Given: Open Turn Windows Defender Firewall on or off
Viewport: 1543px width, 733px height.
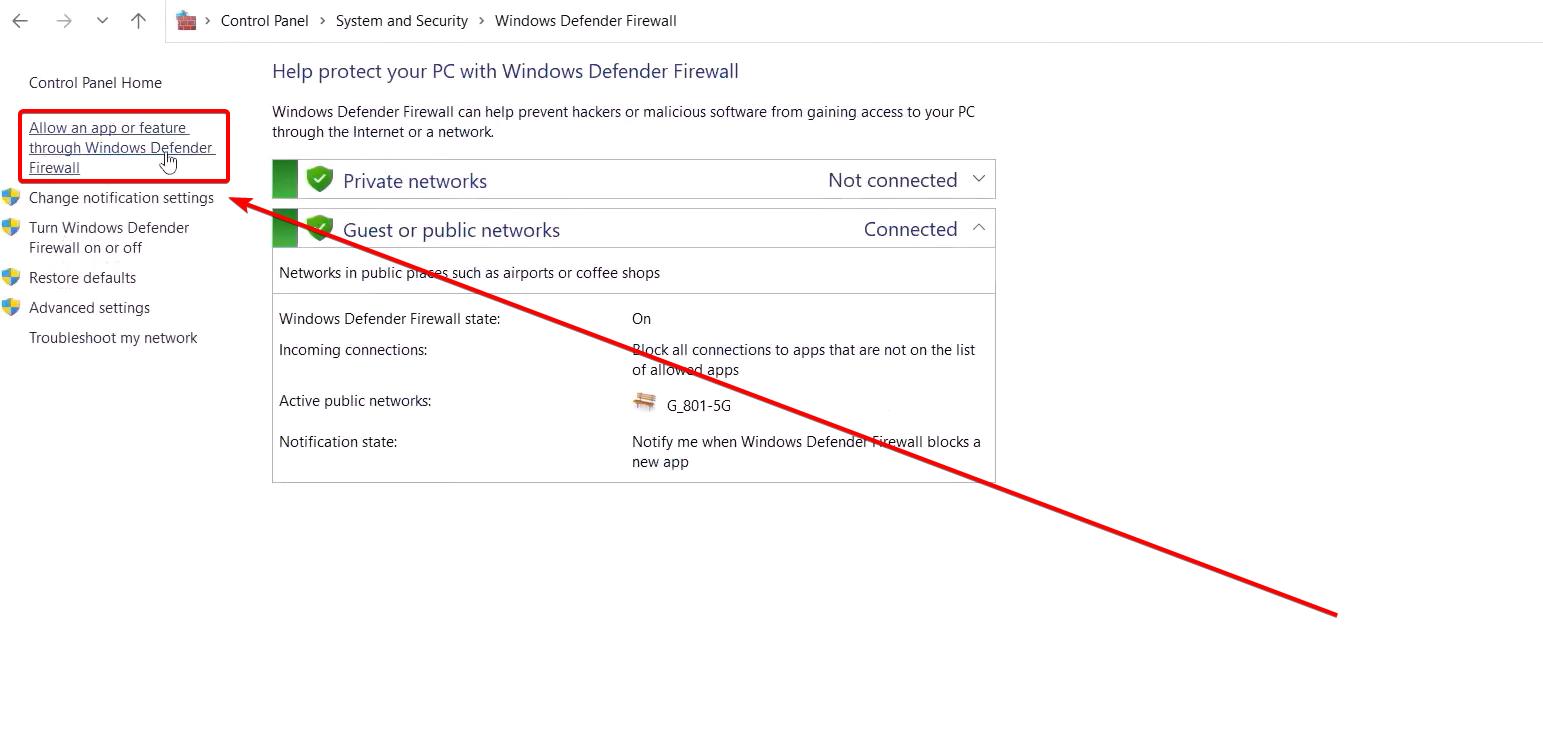Looking at the screenshot, I should click(109, 238).
